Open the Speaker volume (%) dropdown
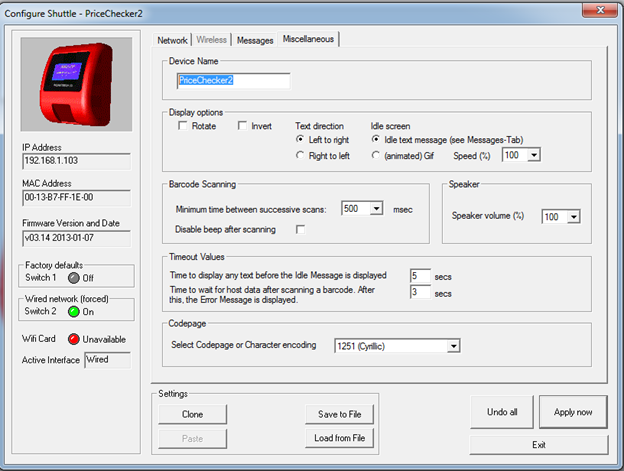The image size is (624, 471). [x=573, y=217]
